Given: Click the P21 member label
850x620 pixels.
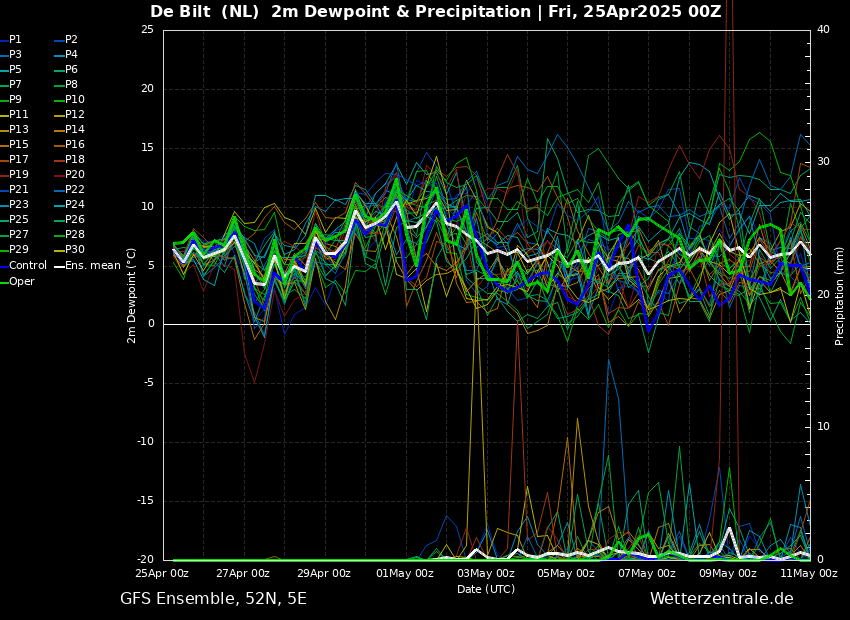Looking at the screenshot, I should pyautogui.click(x=14, y=190).
